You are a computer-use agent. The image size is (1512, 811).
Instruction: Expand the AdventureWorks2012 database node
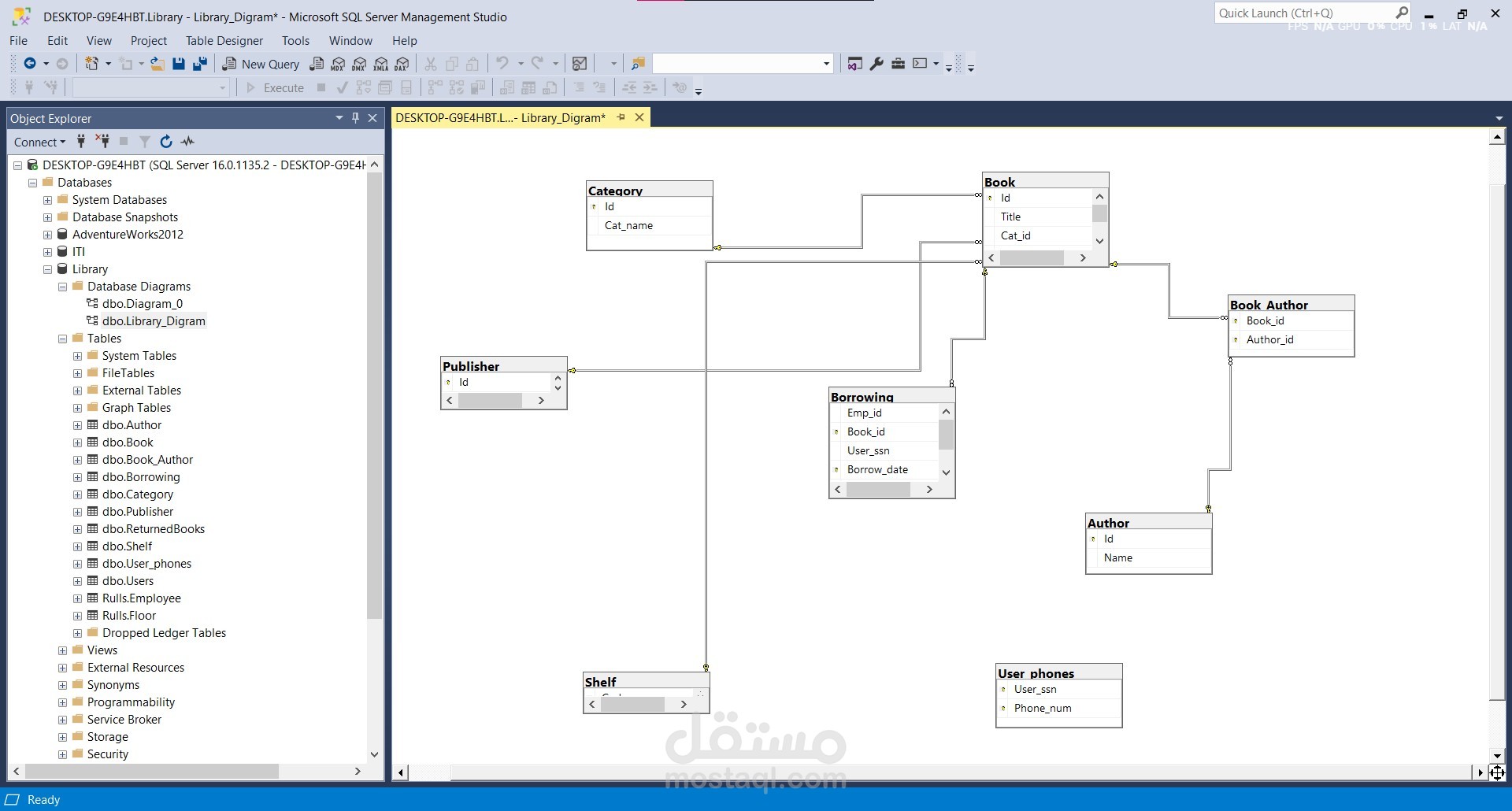[x=47, y=235]
